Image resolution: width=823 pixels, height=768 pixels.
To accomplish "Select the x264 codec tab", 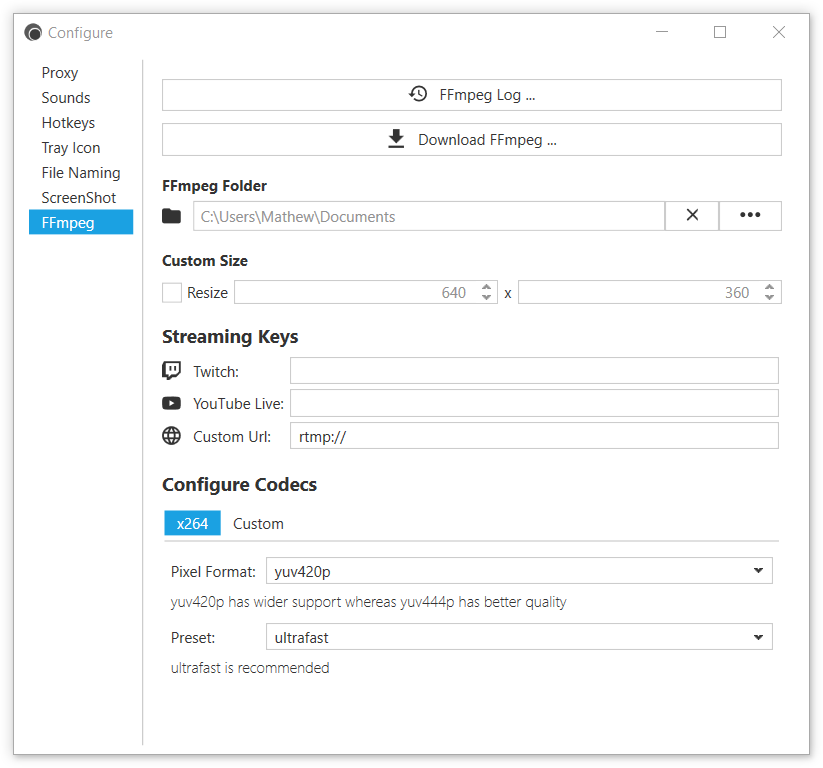I will (192, 523).
